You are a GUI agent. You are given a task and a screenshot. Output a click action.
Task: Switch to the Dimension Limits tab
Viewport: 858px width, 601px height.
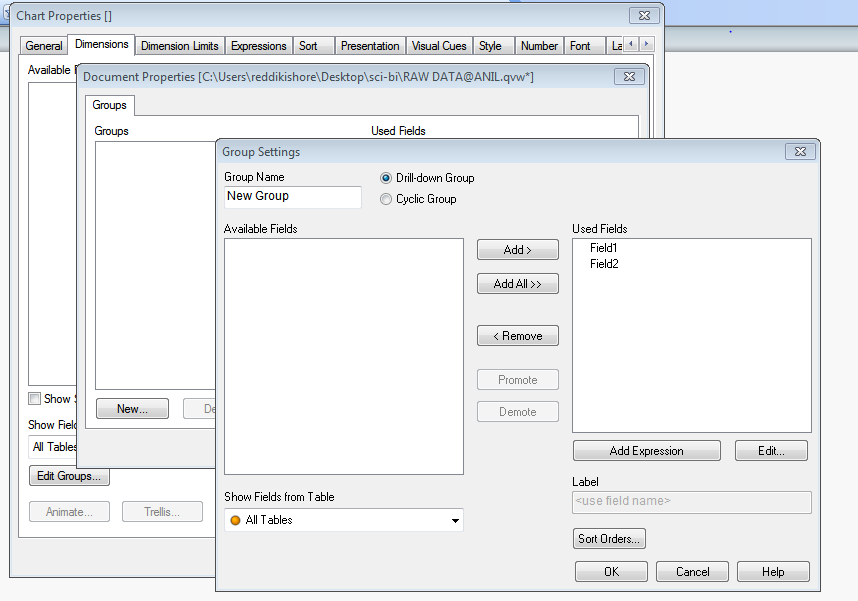[179, 46]
